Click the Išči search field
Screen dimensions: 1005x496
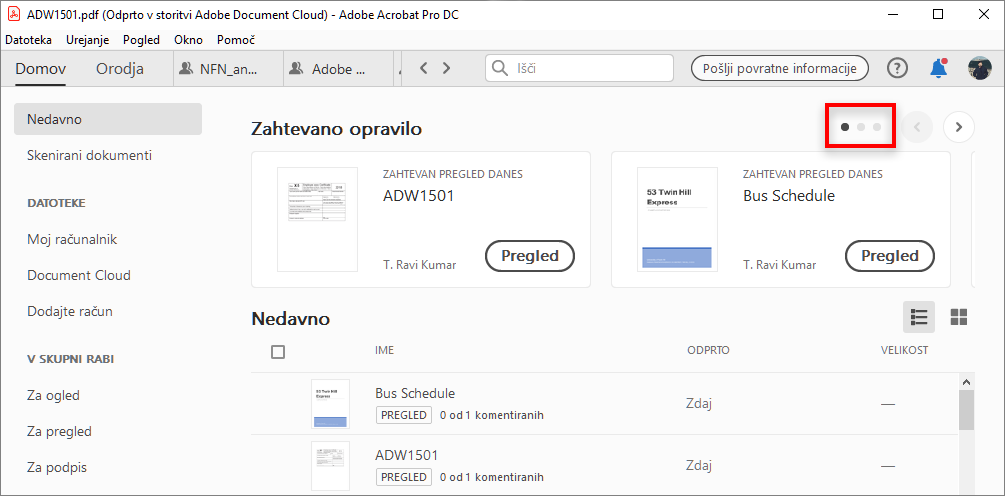(590, 68)
